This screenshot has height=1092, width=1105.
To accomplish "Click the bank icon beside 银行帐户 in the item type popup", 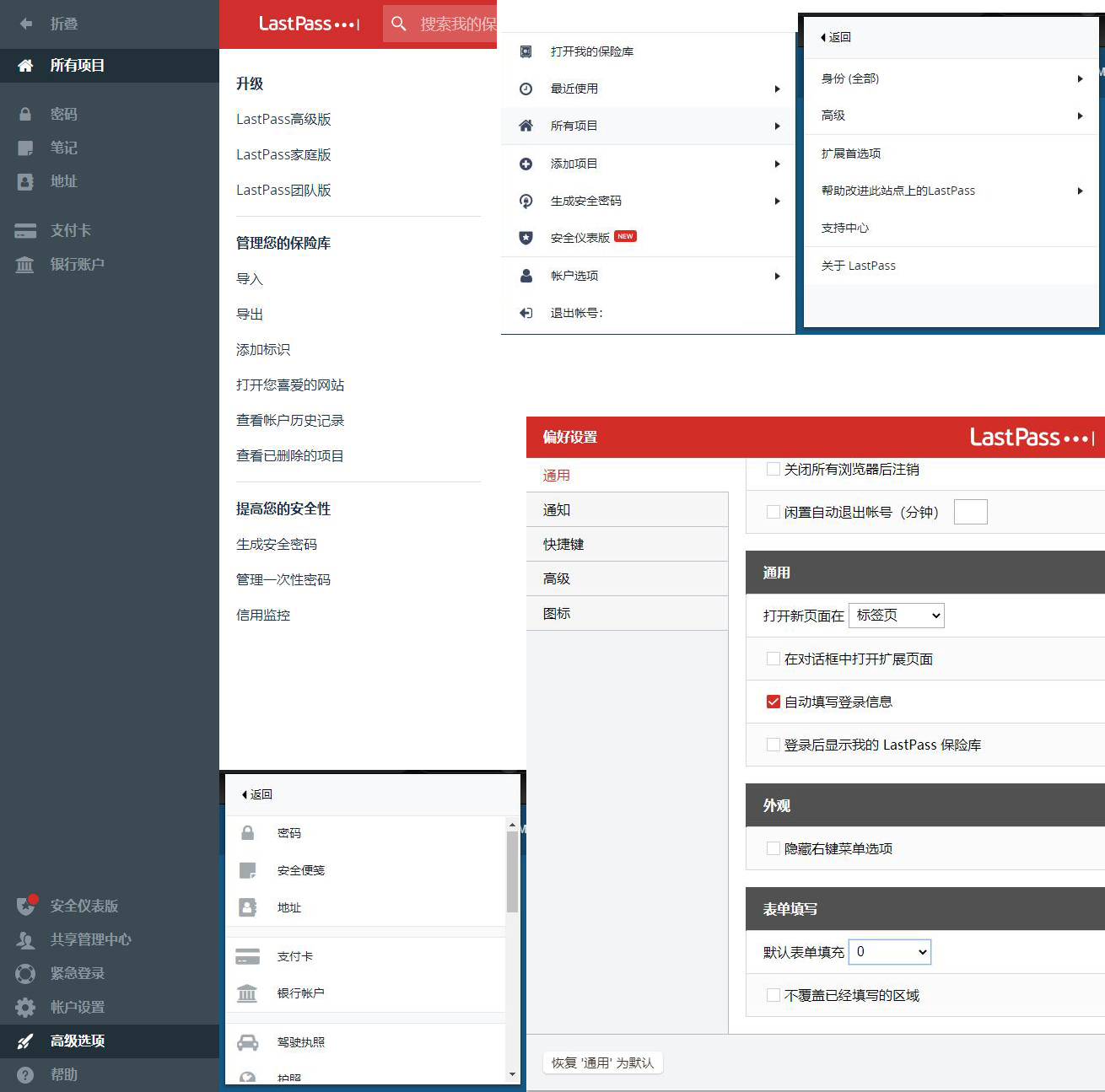I will pos(247,993).
